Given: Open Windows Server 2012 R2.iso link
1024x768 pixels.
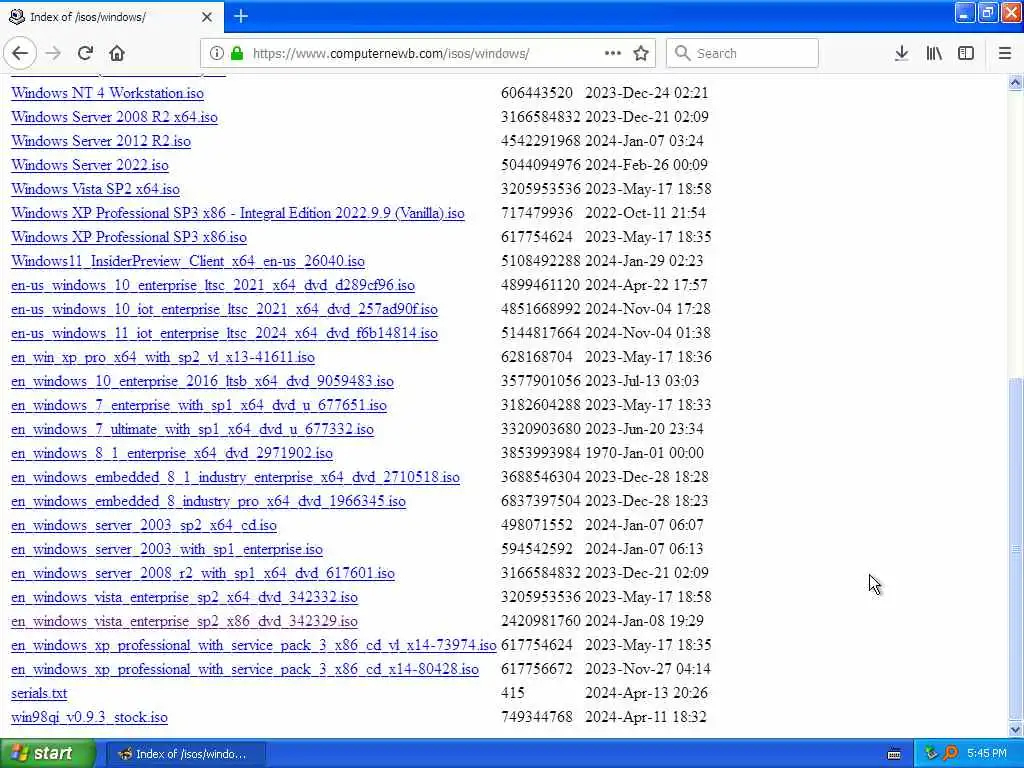Looking at the screenshot, I should [101, 142].
